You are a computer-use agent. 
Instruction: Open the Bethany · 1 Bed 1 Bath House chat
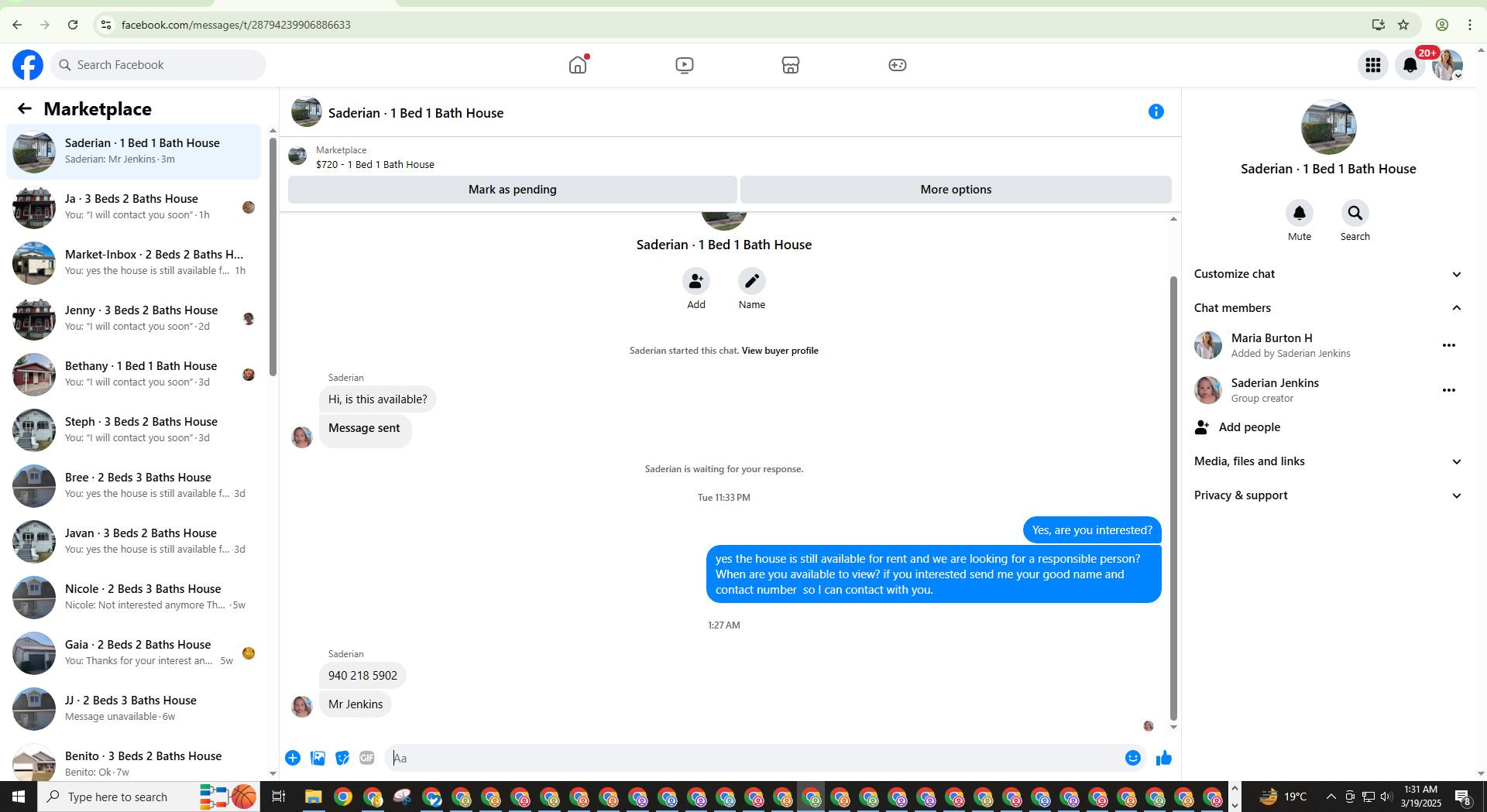coord(133,374)
